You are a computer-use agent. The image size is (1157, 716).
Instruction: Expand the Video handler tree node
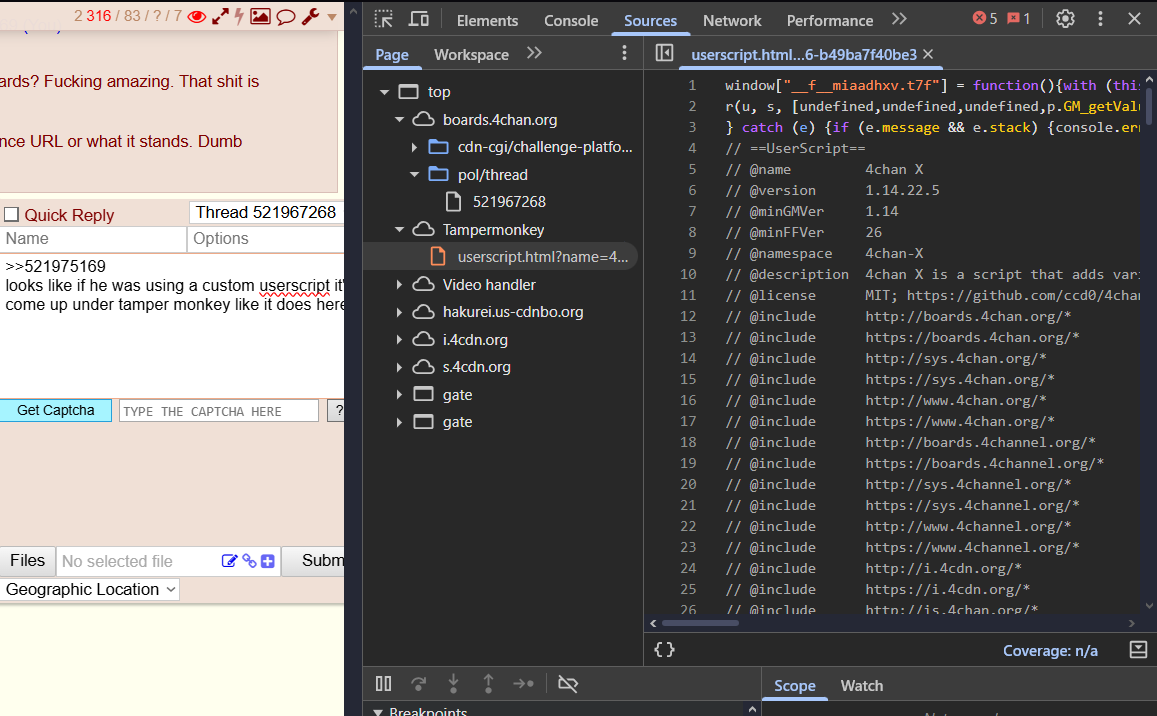point(399,285)
